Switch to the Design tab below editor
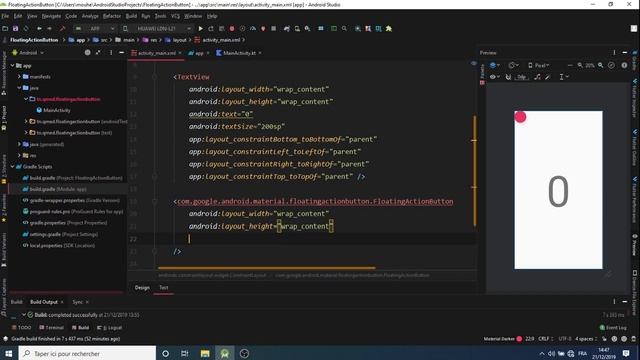The width and height of the screenshot is (640, 360). click(142, 288)
